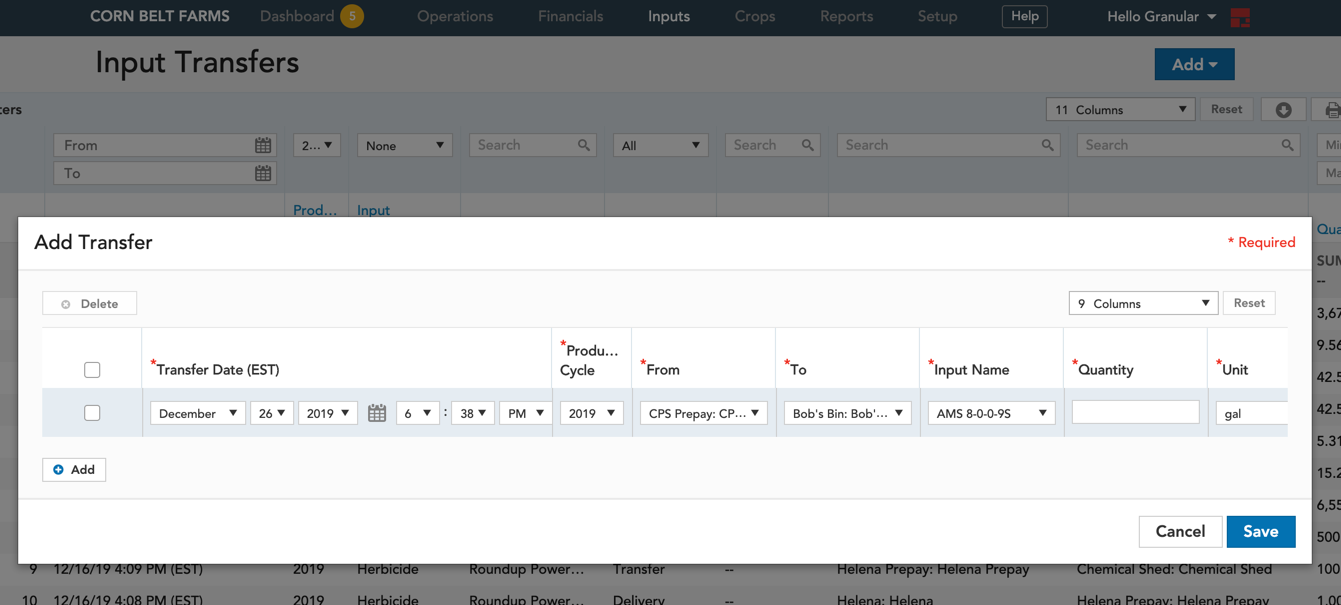The height and width of the screenshot is (605, 1341).
Task: Open the None filter dropdown
Action: (x=405, y=146)
